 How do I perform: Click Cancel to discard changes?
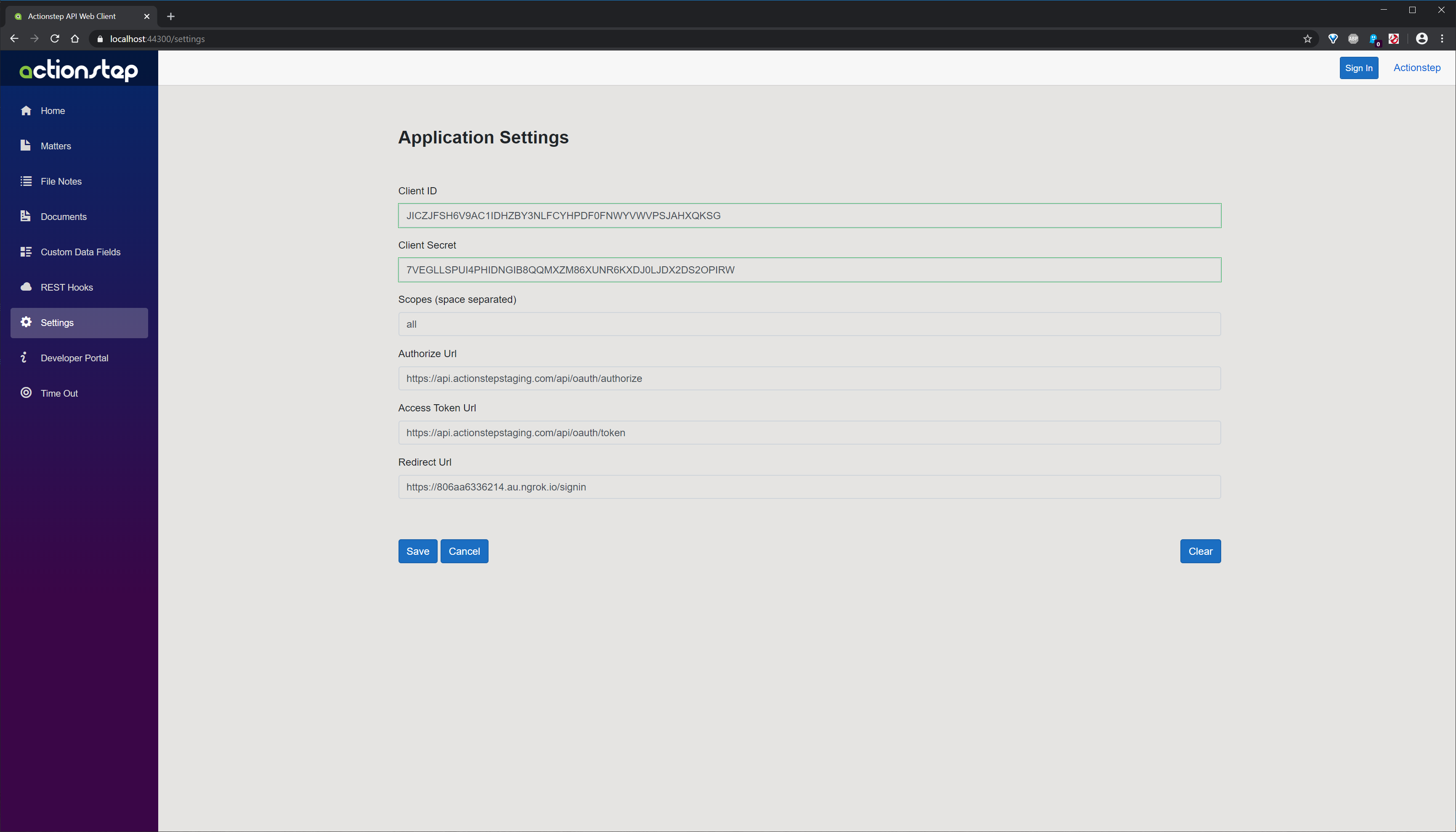click(464, 551)
